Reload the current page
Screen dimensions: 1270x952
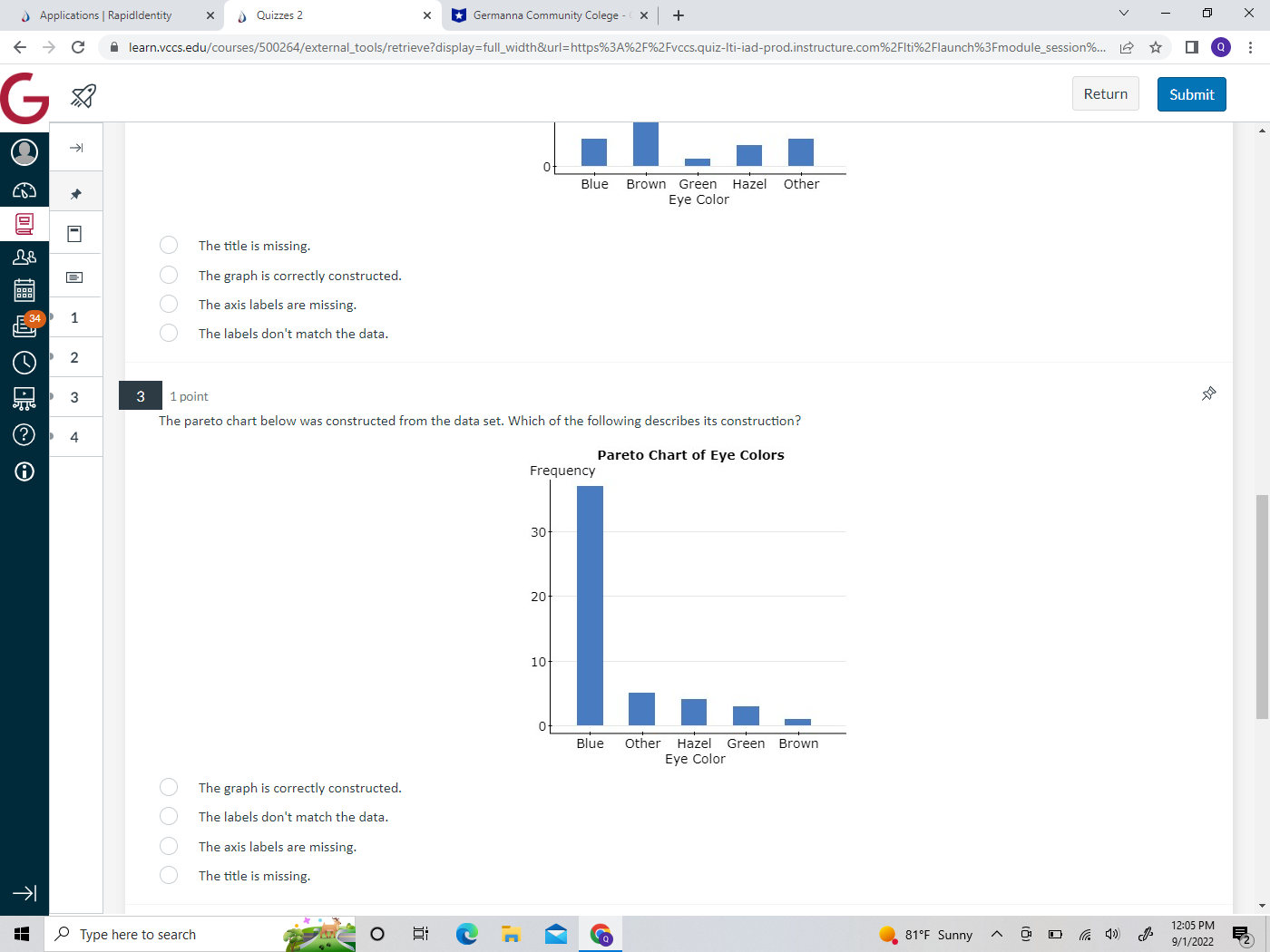[78, 47]
